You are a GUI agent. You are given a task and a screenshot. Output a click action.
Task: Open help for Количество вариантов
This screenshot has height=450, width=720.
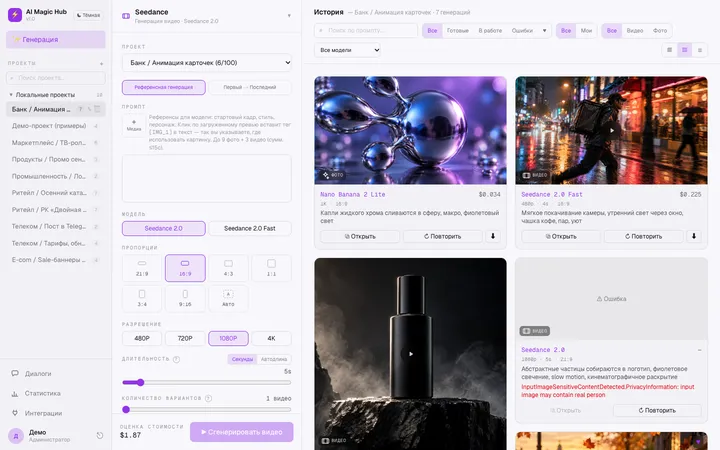[208, 398]
